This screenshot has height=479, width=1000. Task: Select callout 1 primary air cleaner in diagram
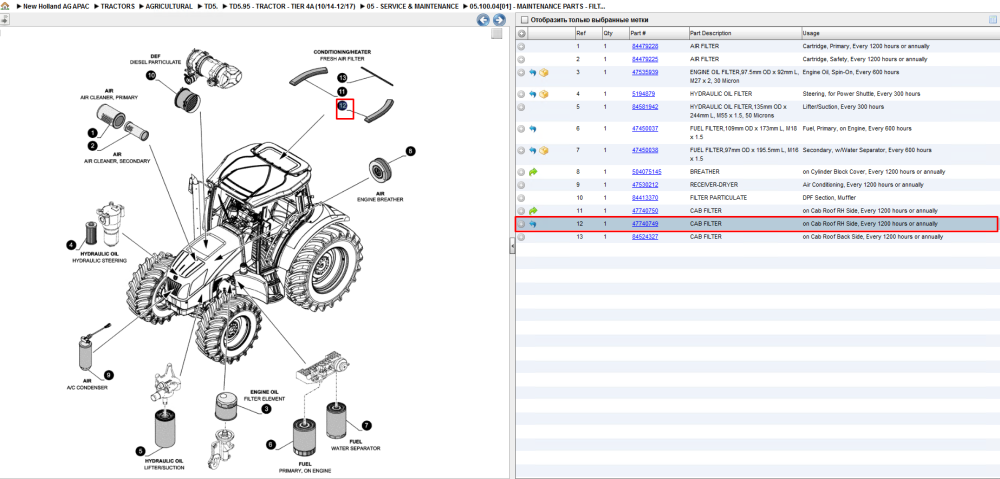(x=92, y=133)
